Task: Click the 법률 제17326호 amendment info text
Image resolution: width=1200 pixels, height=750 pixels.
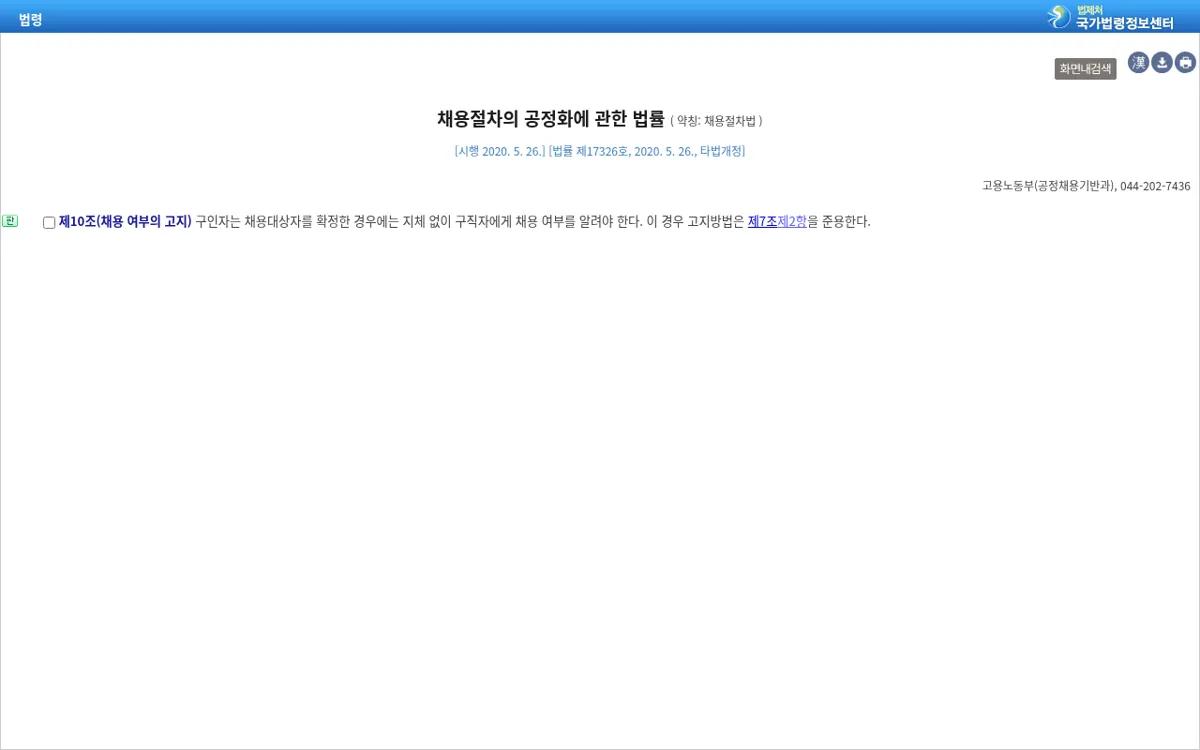Action: 647,151
